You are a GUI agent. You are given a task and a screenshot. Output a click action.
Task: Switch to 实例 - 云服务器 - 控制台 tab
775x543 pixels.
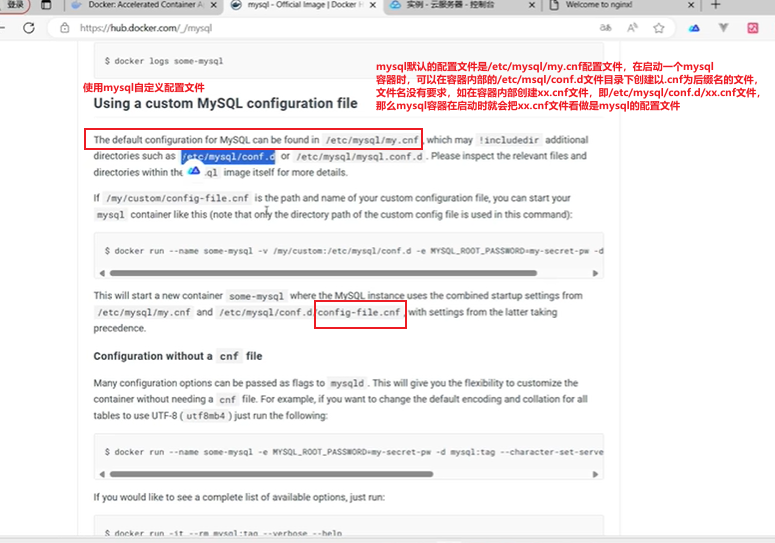[463, 5]
